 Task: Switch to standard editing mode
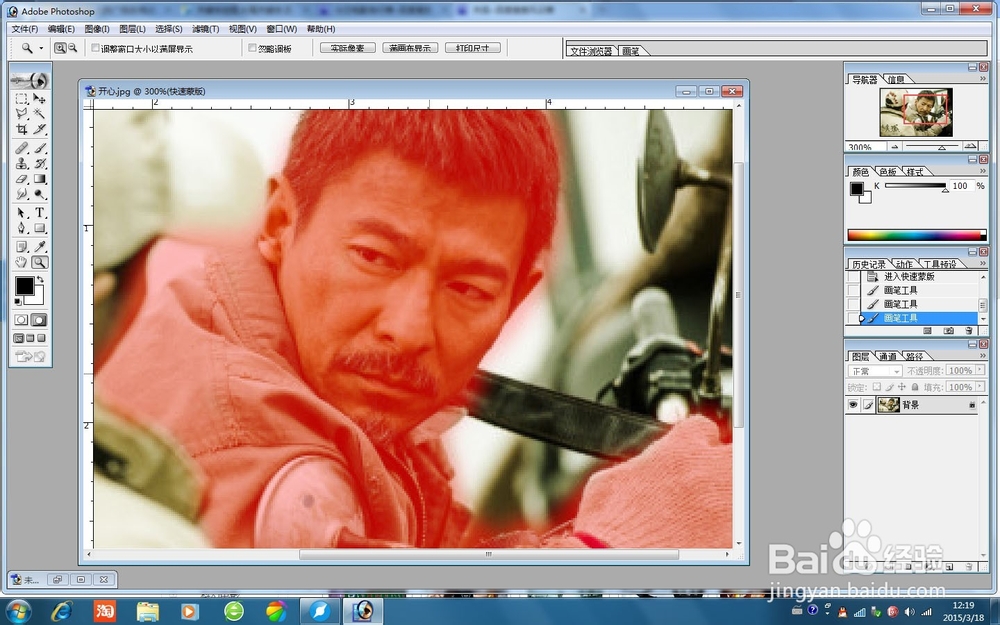point(22,320)
